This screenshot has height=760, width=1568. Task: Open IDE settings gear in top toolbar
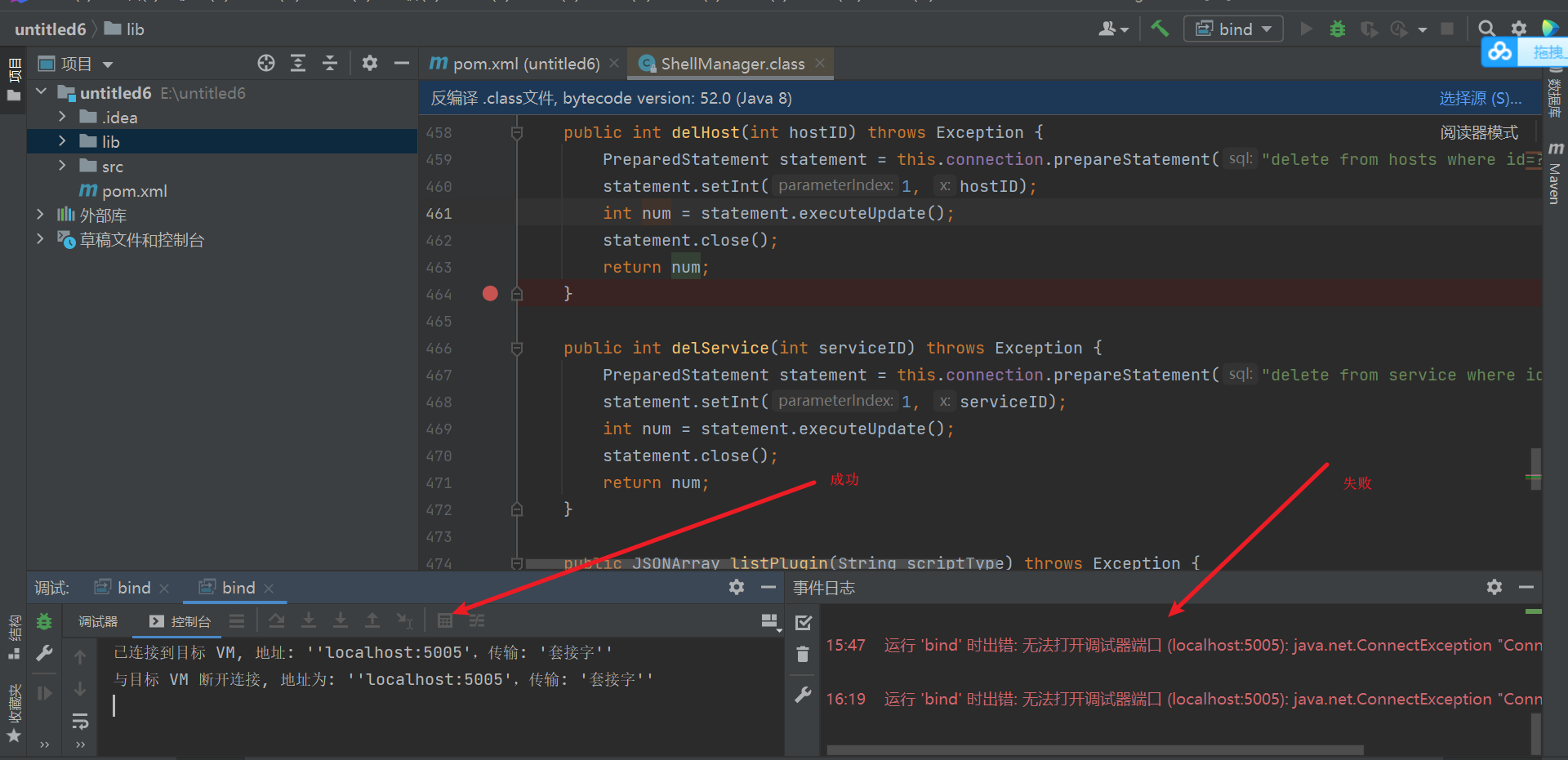(1518, 29)
